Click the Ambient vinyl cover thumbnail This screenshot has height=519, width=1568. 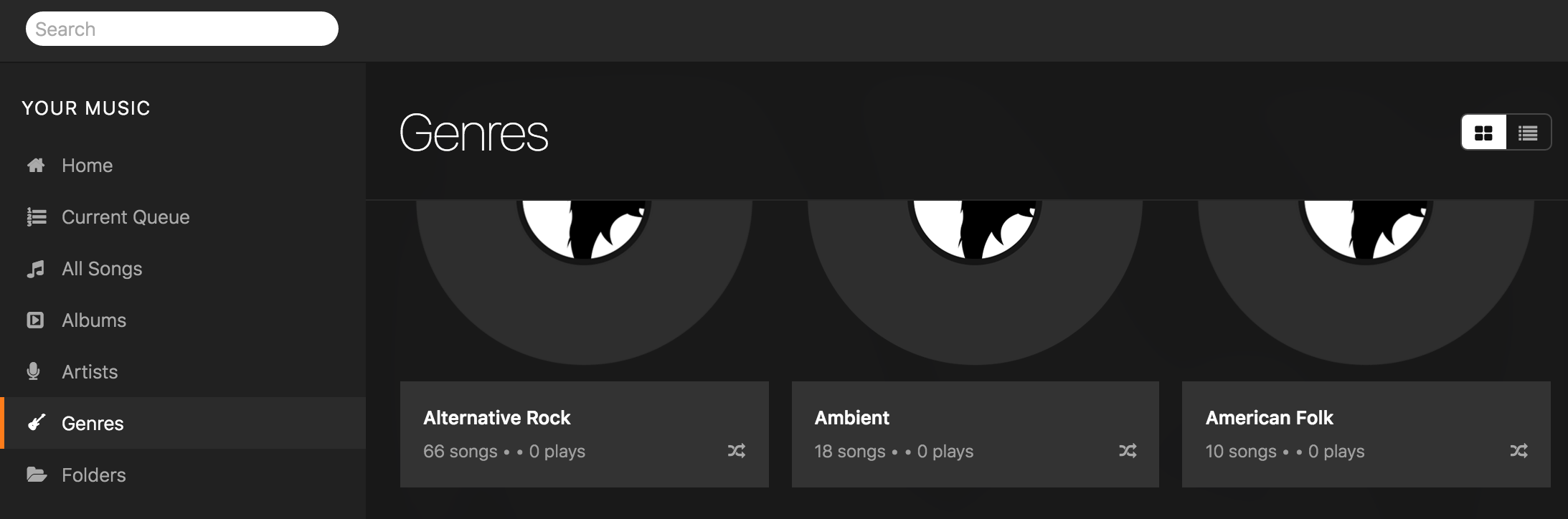[975, 283]
